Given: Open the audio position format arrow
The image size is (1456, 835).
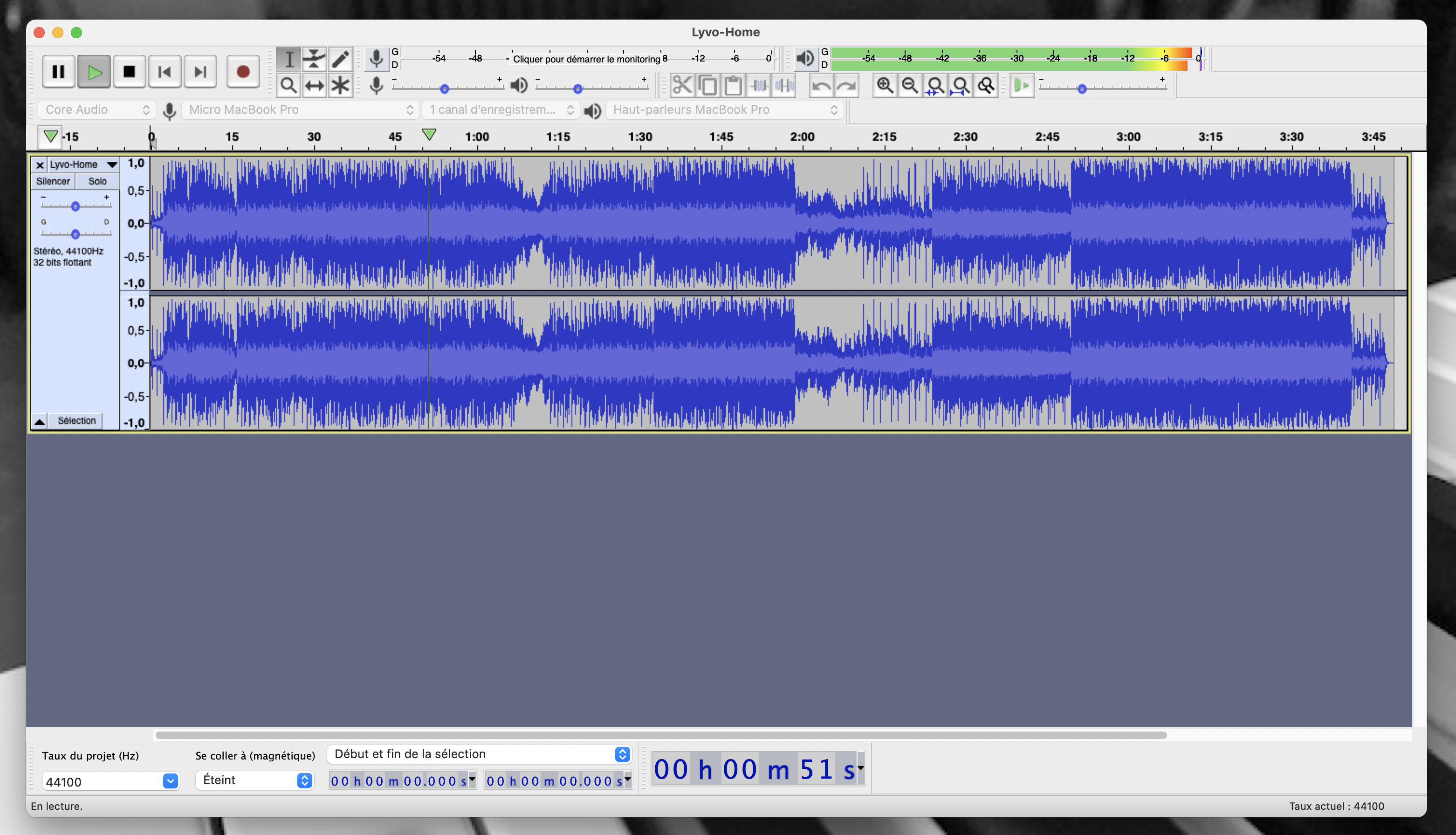Looking at the screenshot, I should [x=861, y=767].
